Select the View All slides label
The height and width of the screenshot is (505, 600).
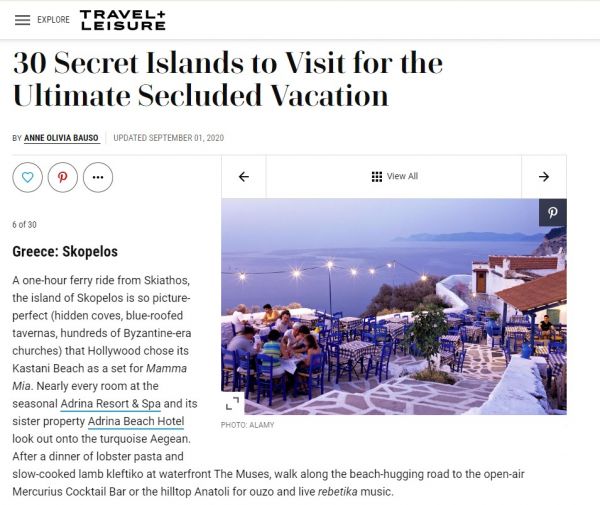(x=402, y=177)
